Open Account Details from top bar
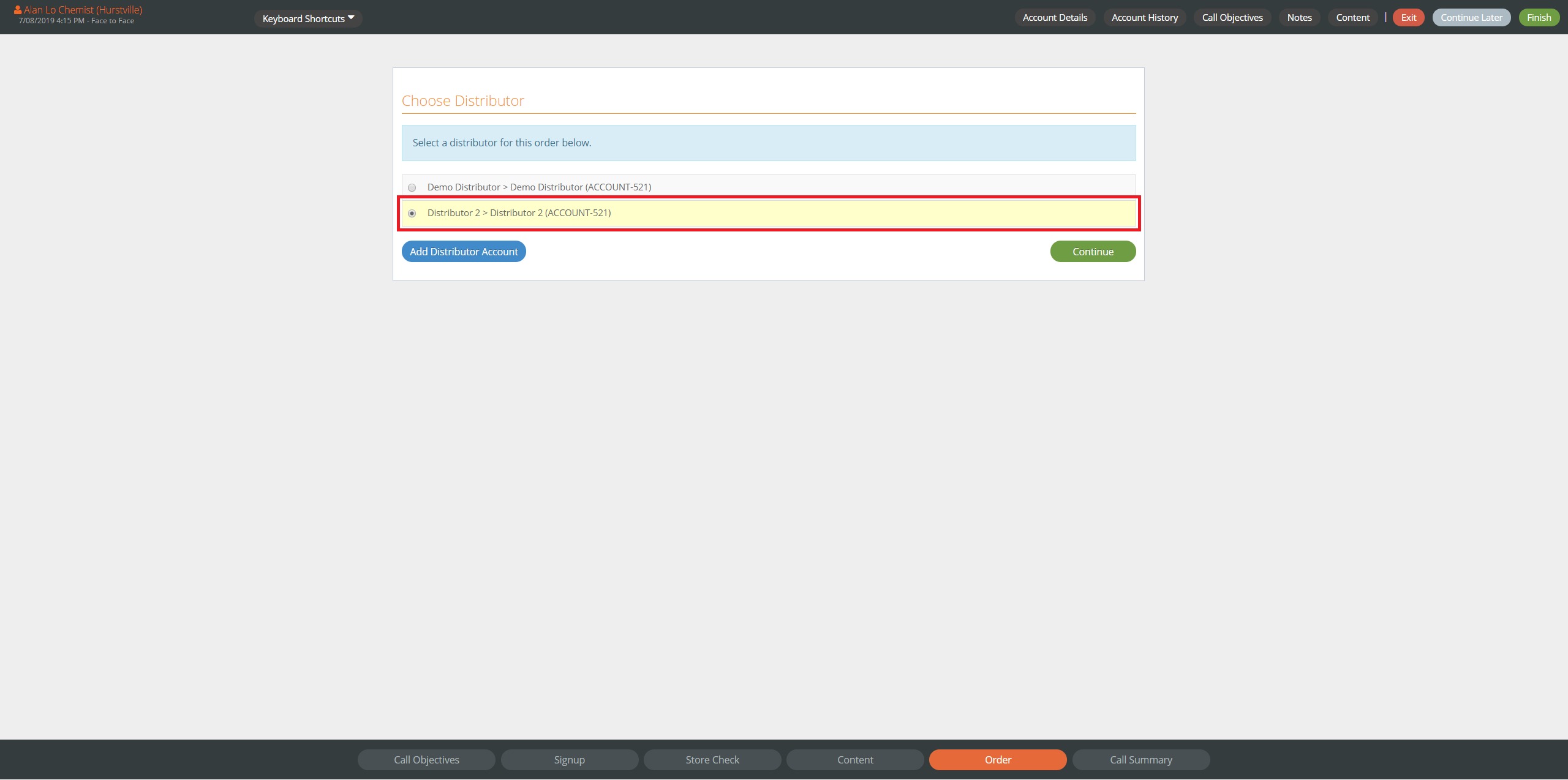This screenshot has width=1568, height=780. pos(1055,18)
